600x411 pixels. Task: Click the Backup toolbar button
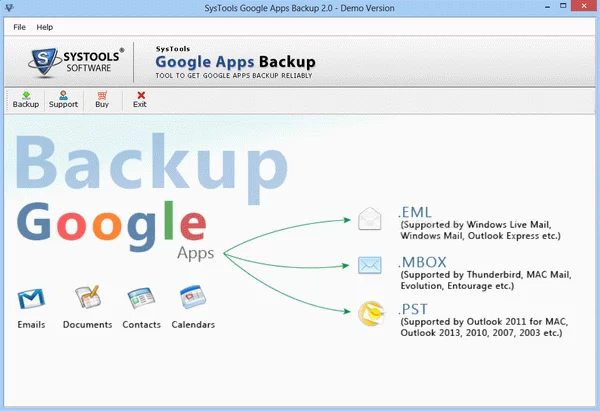click(x=26, y=100)
